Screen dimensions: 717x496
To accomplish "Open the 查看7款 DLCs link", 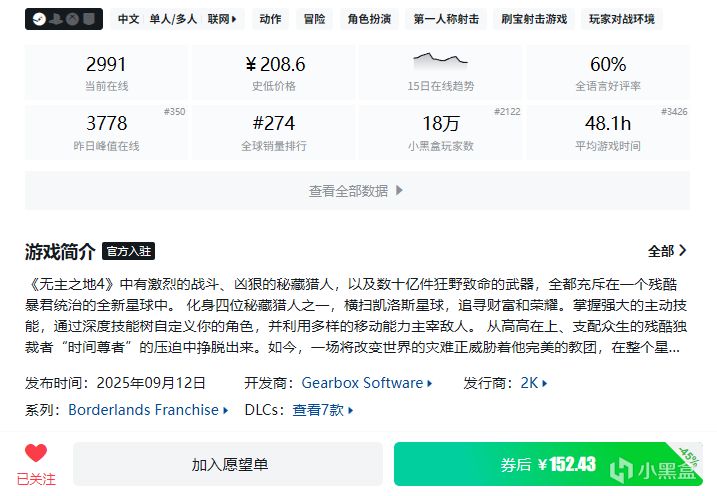I will 323,410.
